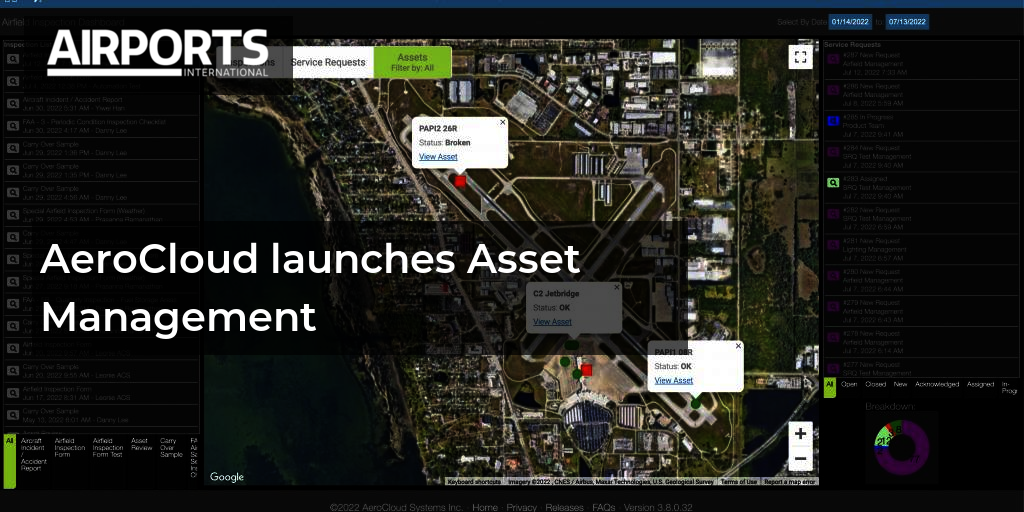This screenshot has height=512, width=1024.
Task: Close the PAPI2 26R popup
Action: (x=502, y=123)
